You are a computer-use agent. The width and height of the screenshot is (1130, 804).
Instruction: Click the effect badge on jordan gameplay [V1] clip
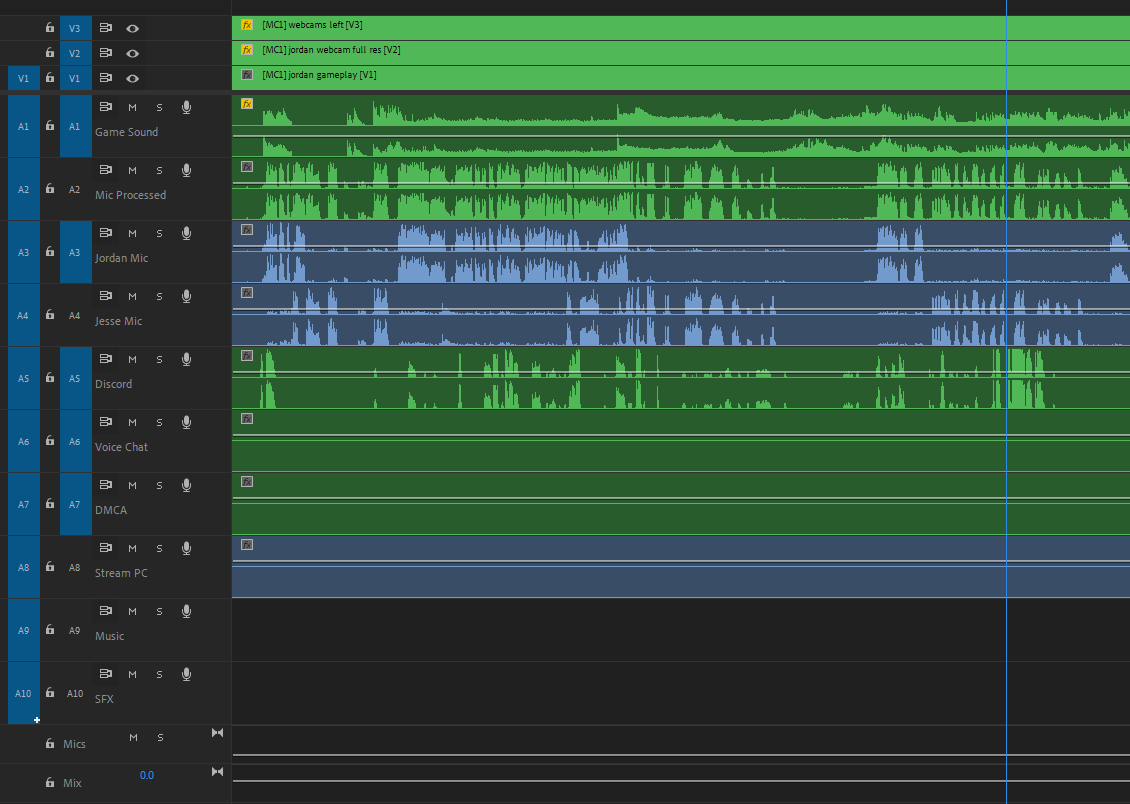(245, 74)
